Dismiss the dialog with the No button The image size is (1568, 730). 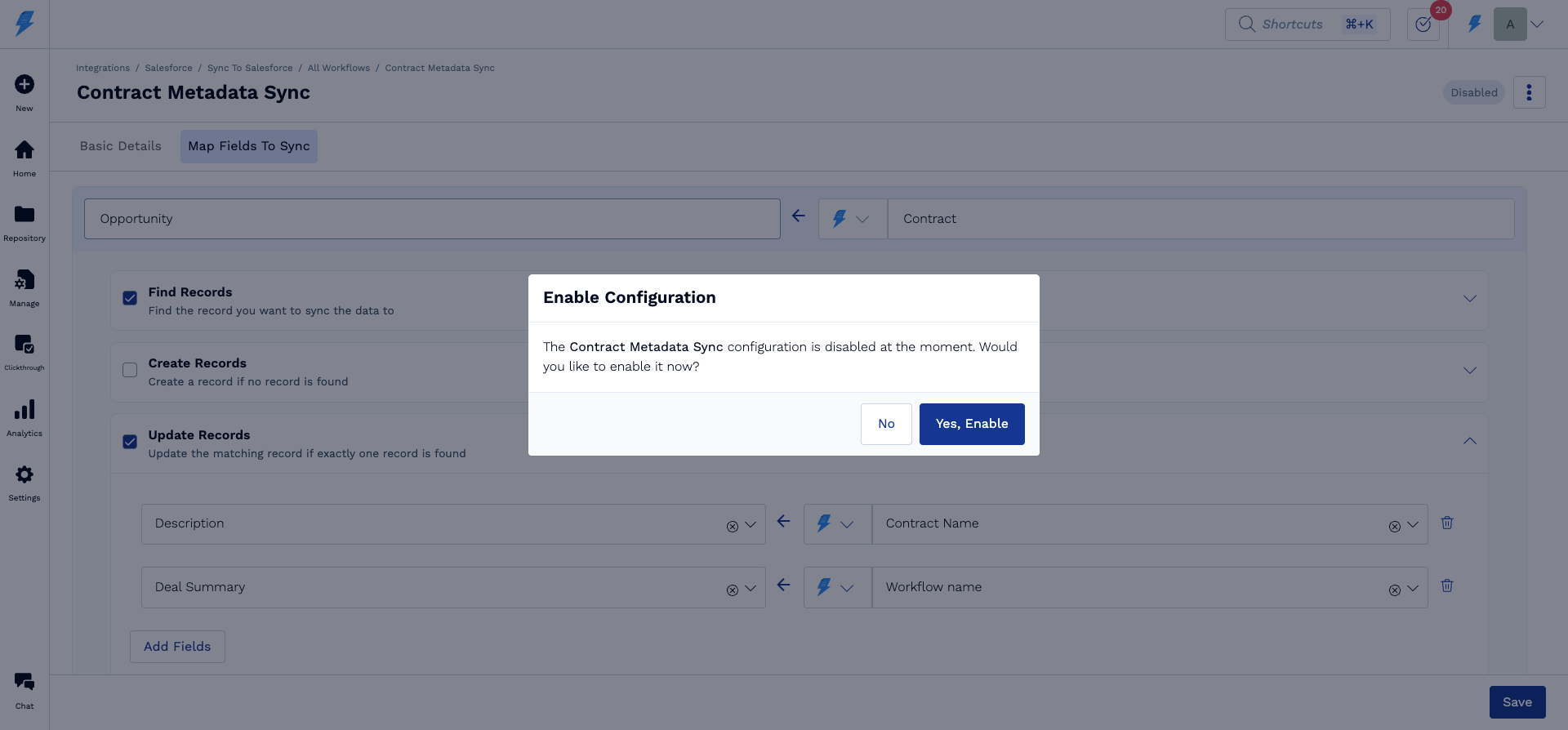click(886, 424)
